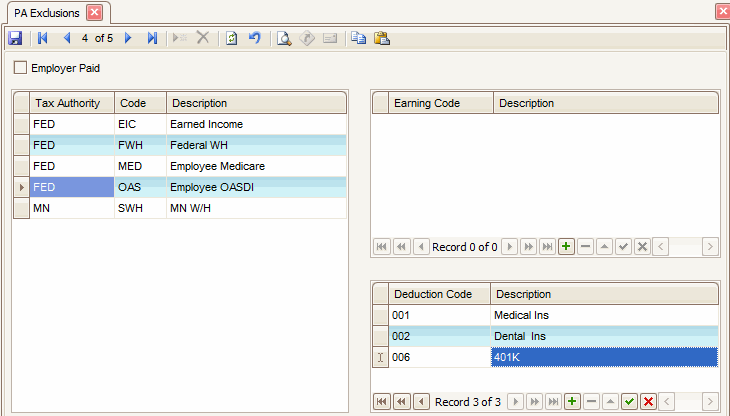This screenshot has height=416, width=730.
Task: Click the Save icon in the toolbar
Action: pyautogui.click(x=15, y=38)
